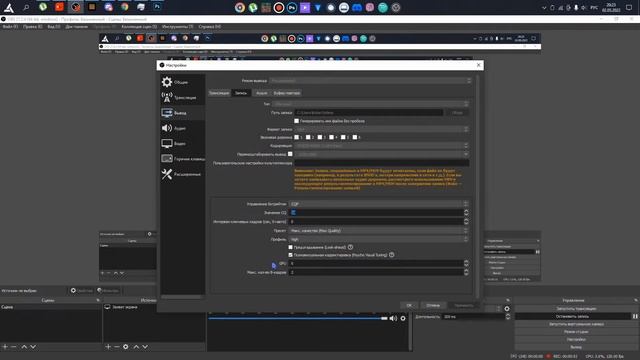This screenshot has height=360, width=640.
Task: Enable audio track 6 checkbox
Action: [x=355, y=137]
